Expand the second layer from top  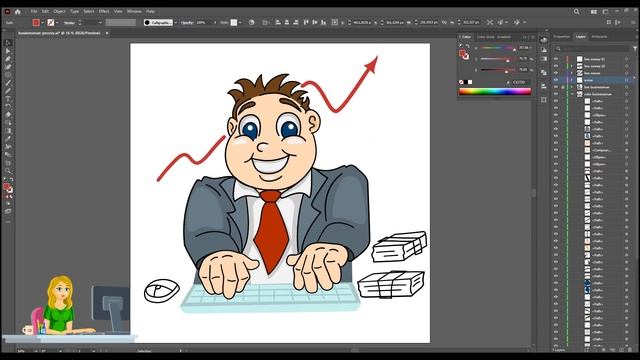572,66
